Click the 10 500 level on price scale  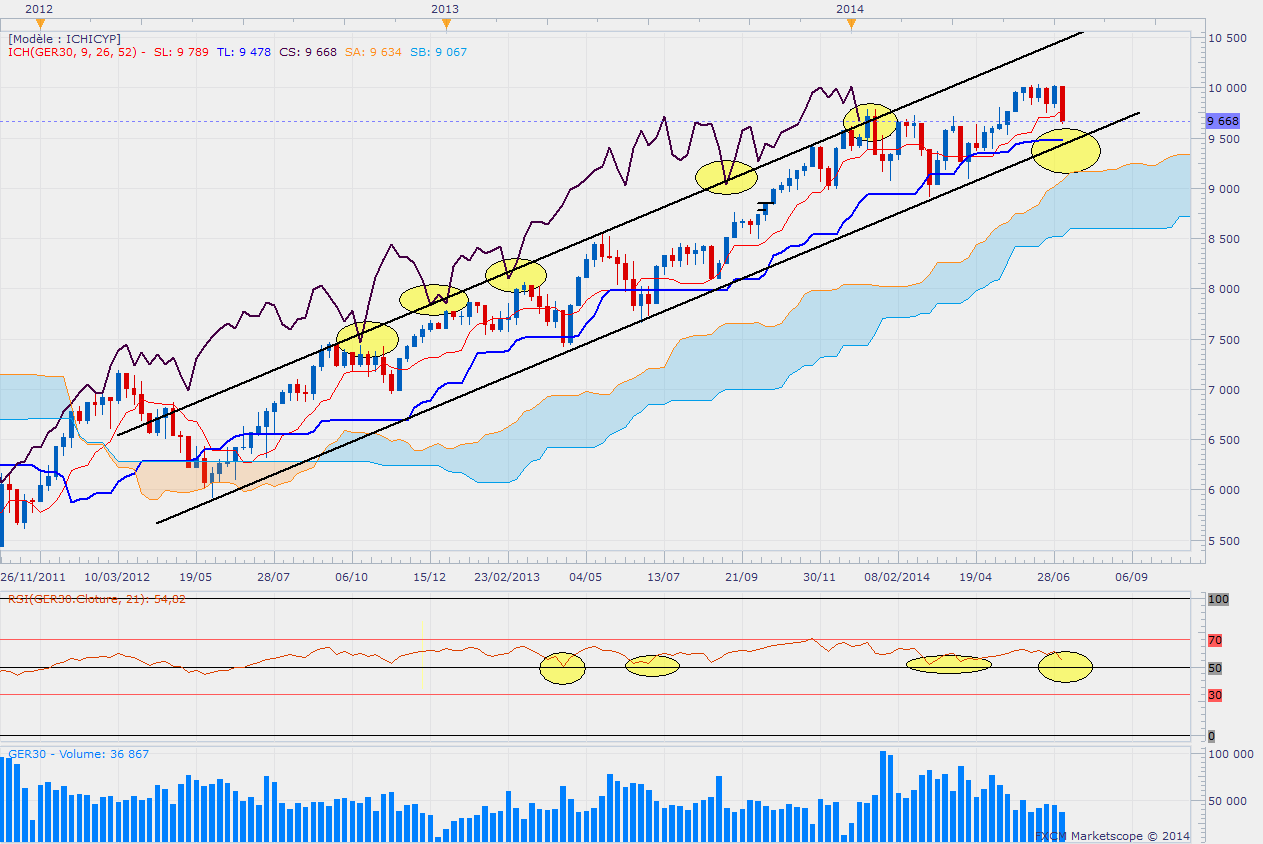[1227, 38]
